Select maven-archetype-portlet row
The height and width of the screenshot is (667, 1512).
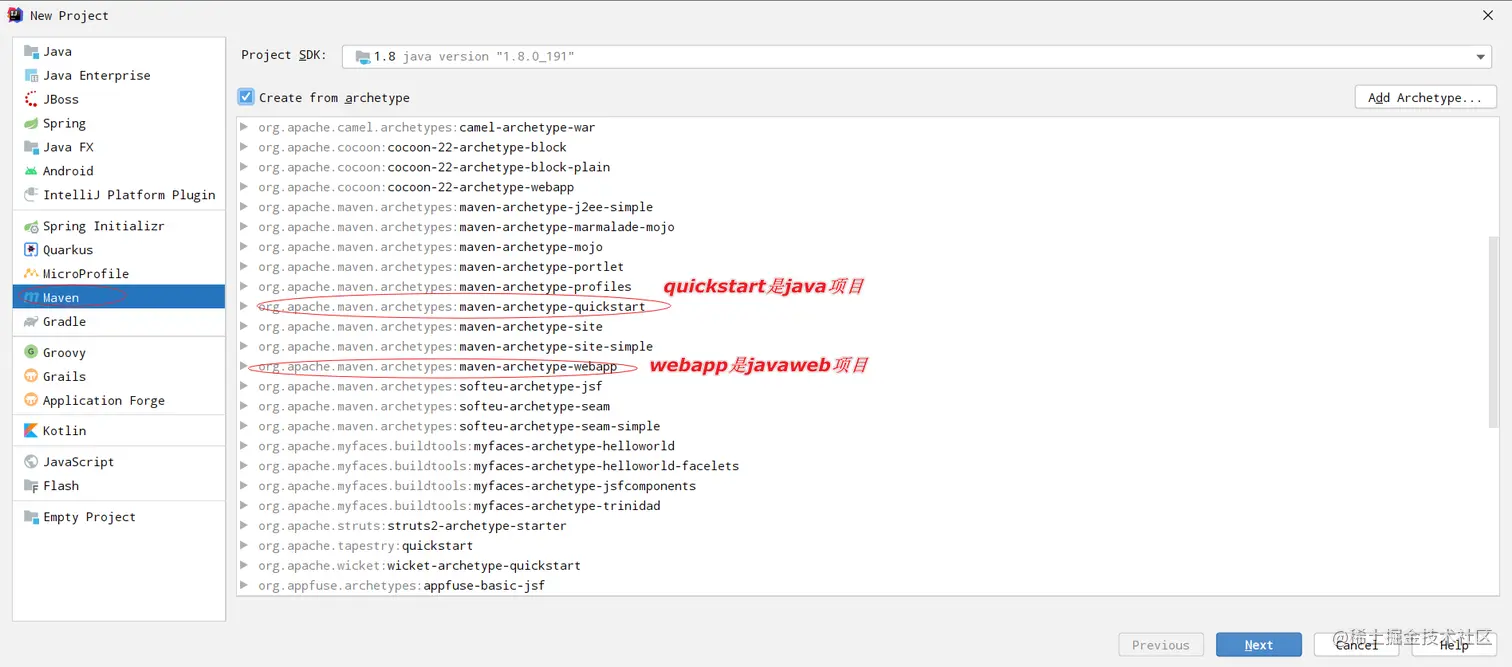862,267
